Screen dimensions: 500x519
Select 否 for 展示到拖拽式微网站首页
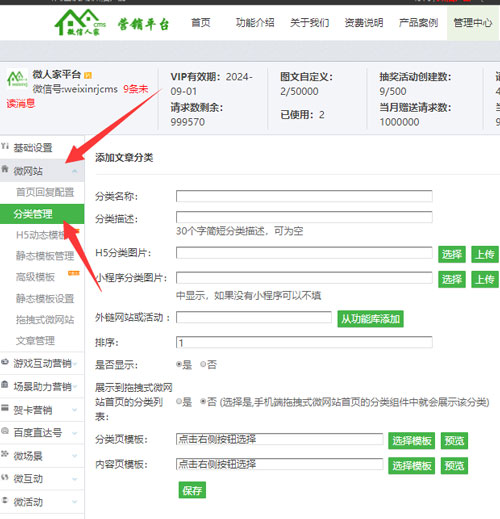pos(203,402)
